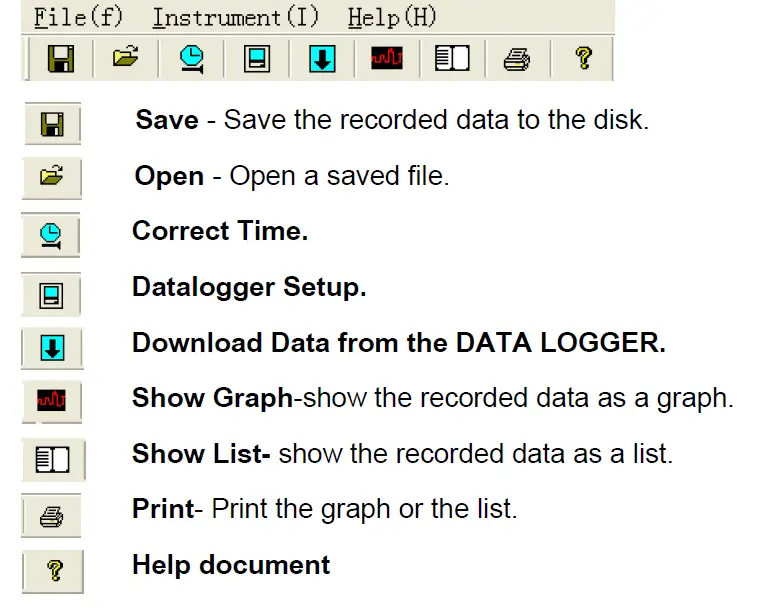Click the floppy disk icon beside the Save description
The image size is (774, 611).
(x=49, y=124)
